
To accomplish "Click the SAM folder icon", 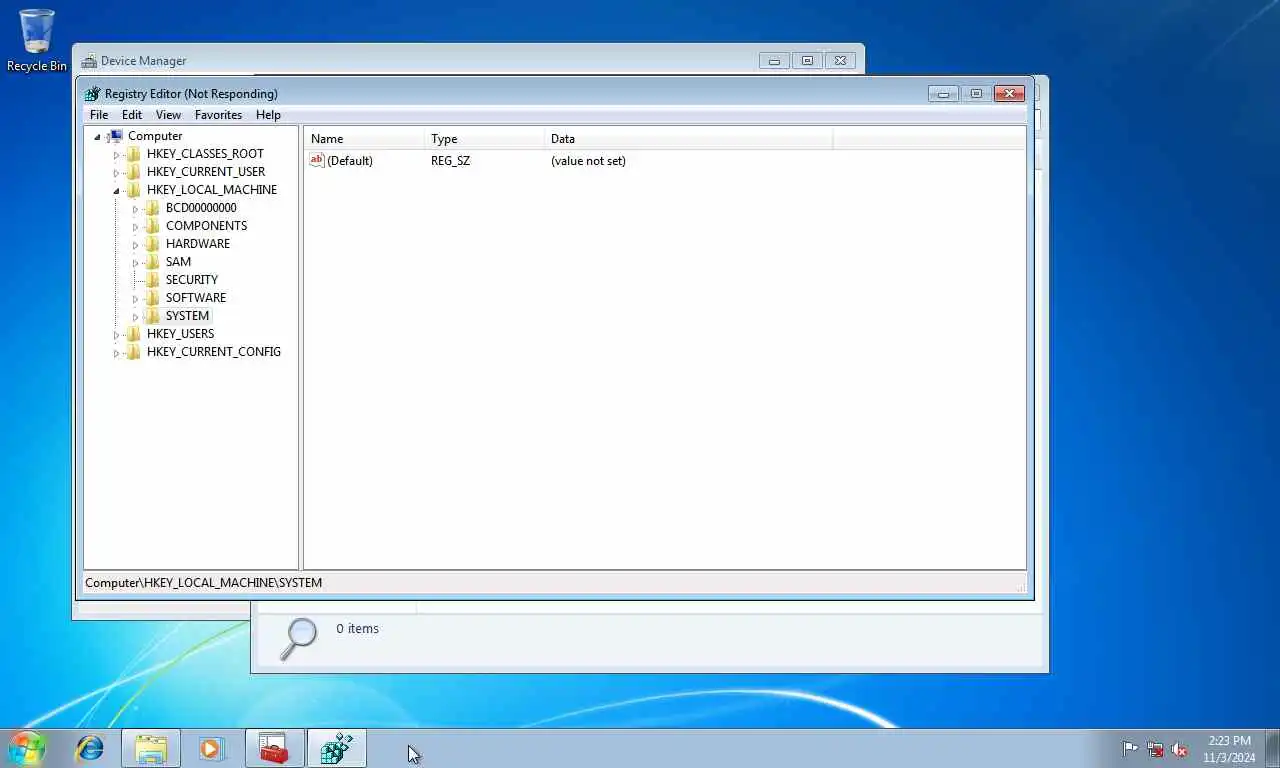I will pos(153,262).
